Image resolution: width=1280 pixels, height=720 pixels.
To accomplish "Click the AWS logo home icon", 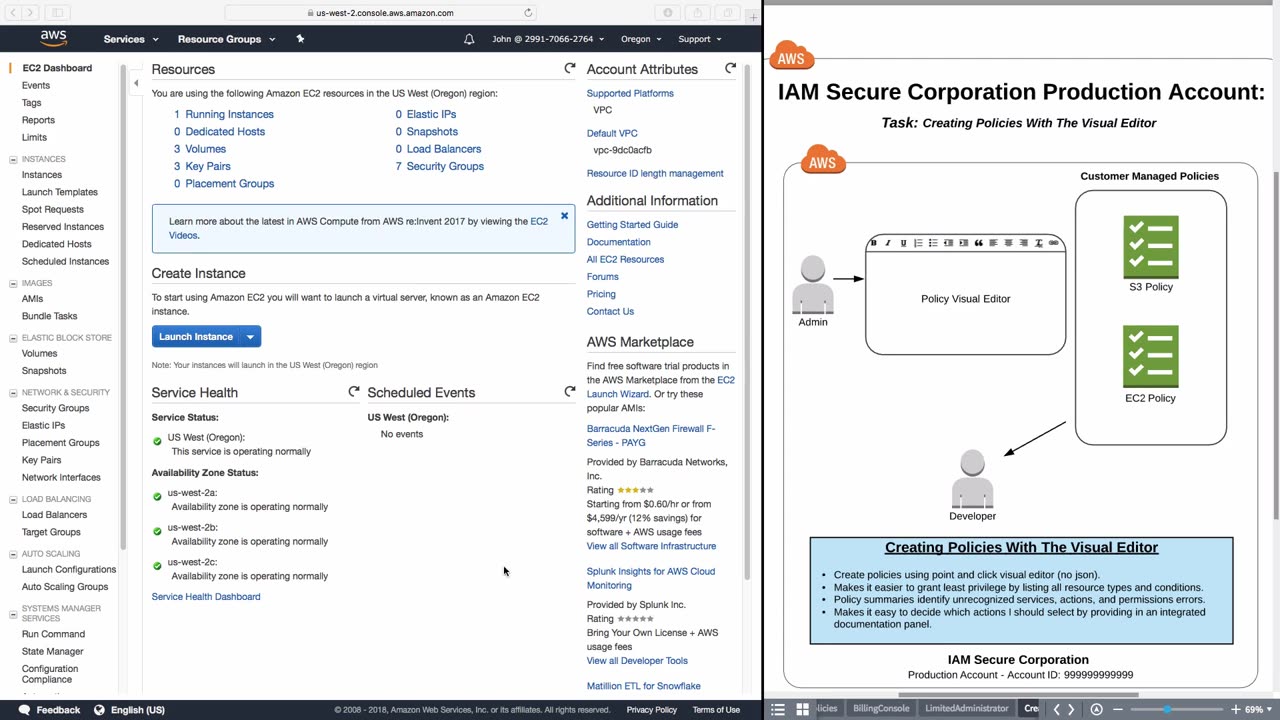I will (54, 39).
